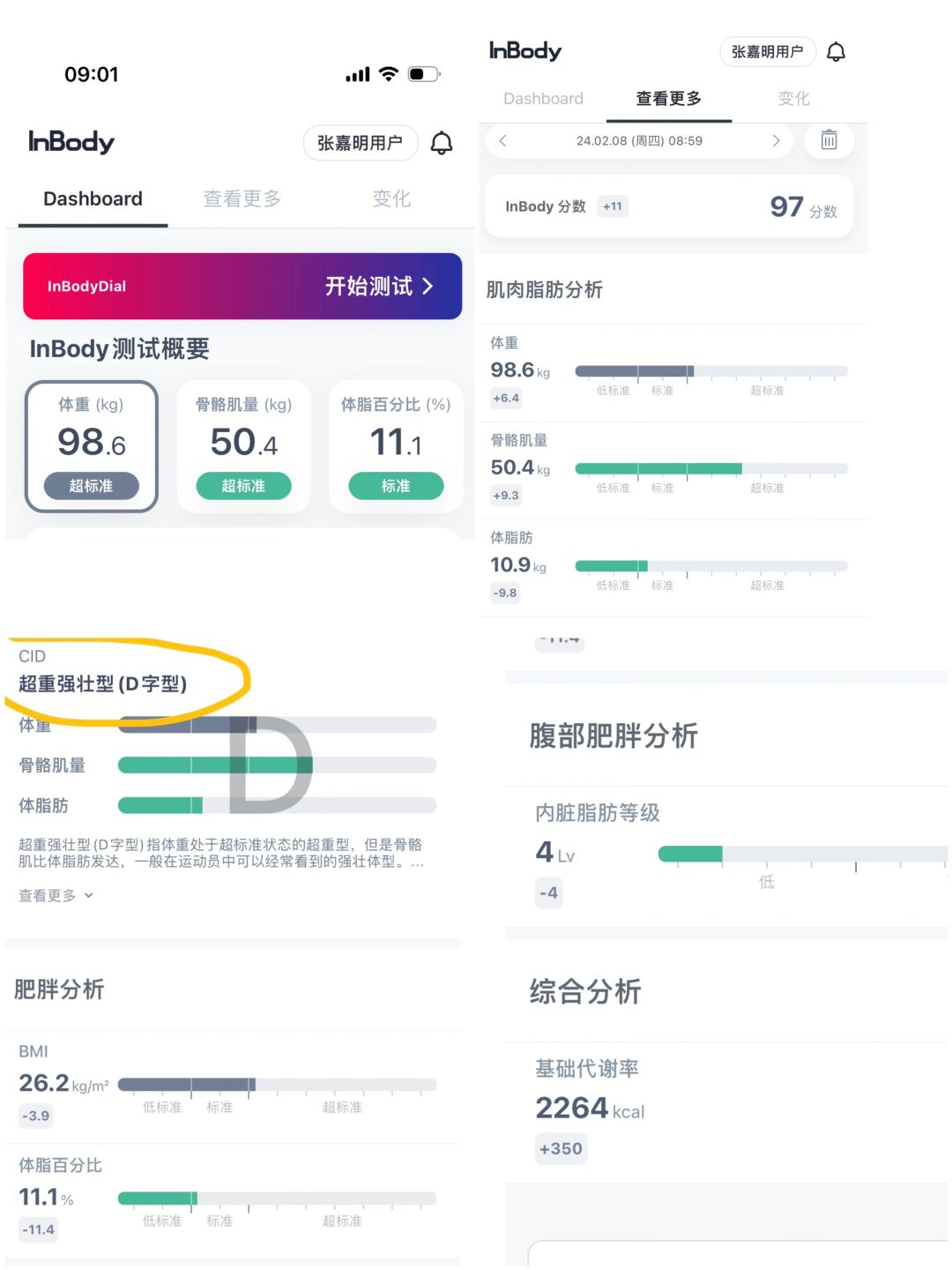Viewport: 952px width, 1270px height.
Task: Tap the +350 basal metabolic change badge
Action: (561, 1148)
